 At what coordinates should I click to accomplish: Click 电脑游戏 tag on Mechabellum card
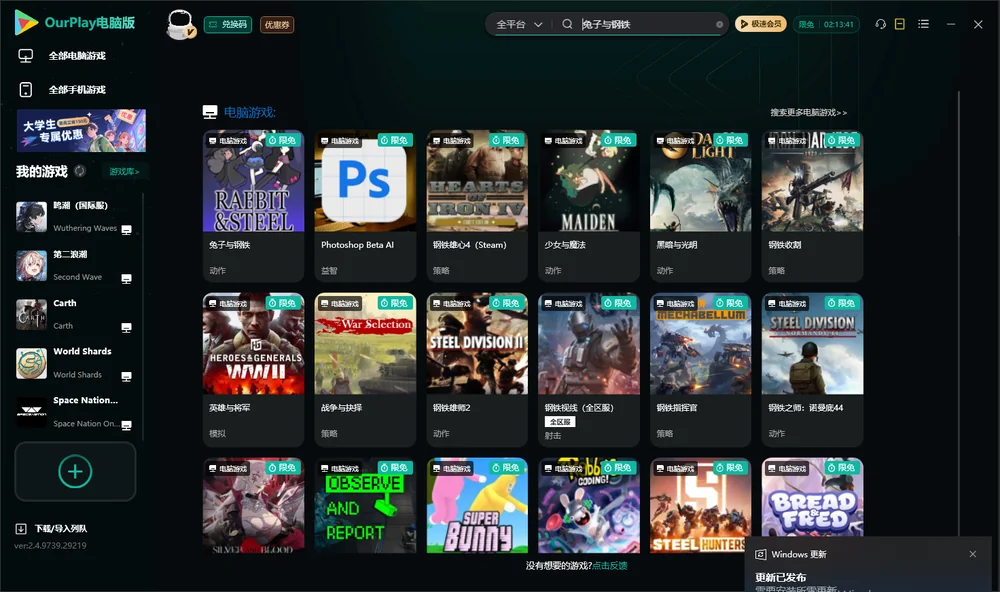pos(675,303)
